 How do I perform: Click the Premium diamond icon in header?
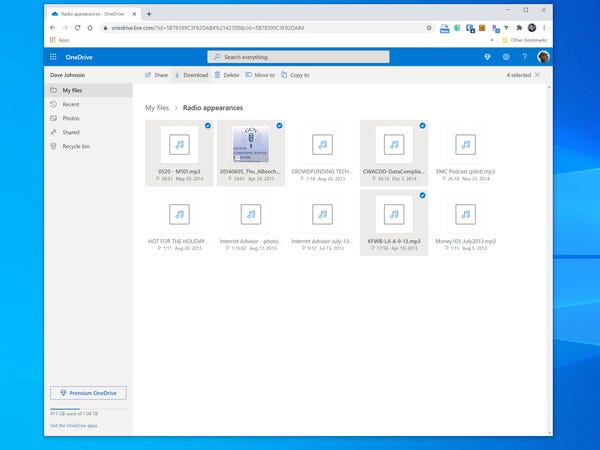(487, 57)
